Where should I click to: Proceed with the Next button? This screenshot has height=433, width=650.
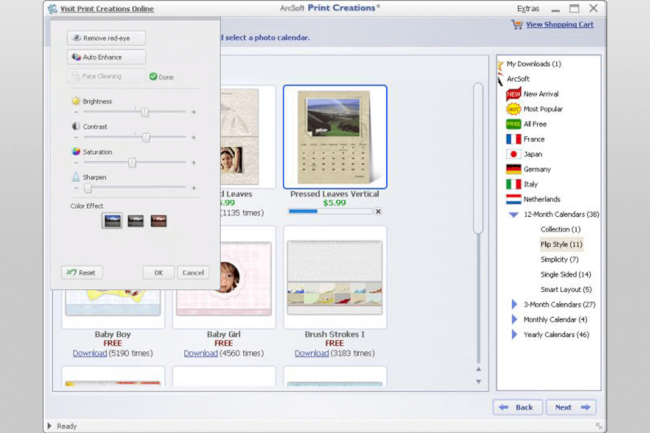point(571,407)
